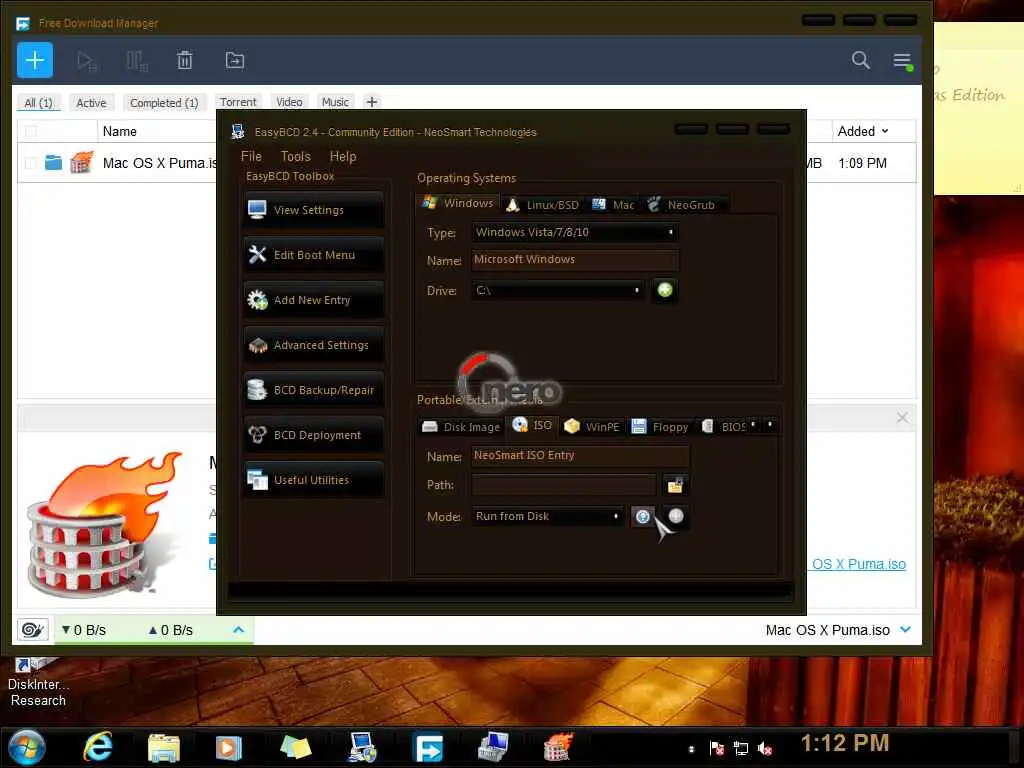Start downloads with the play icon in Free Download Manager
The height and width of the screenshot is (768, 1024).
pyautogui.click(x=86, y=61)
